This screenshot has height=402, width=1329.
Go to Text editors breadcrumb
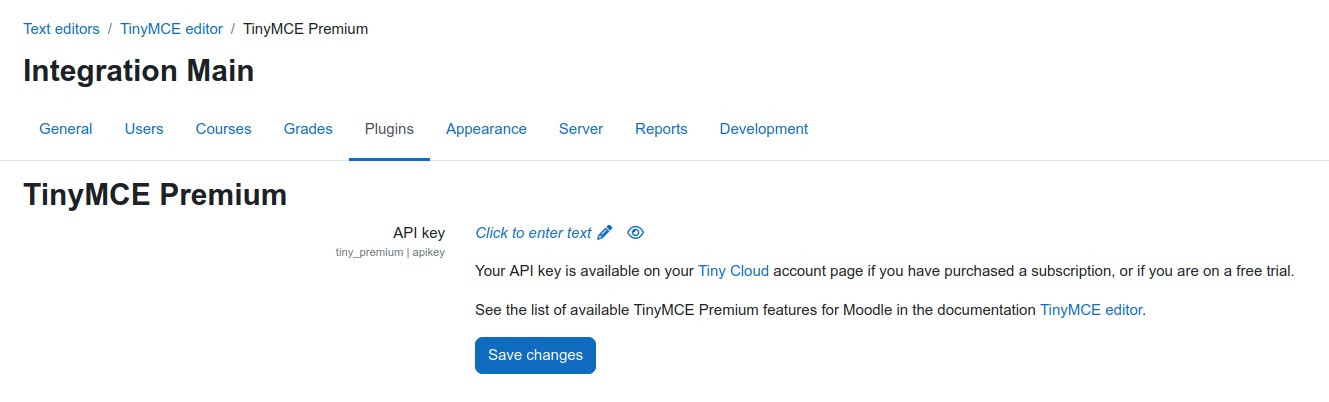[x=62, y=29]
